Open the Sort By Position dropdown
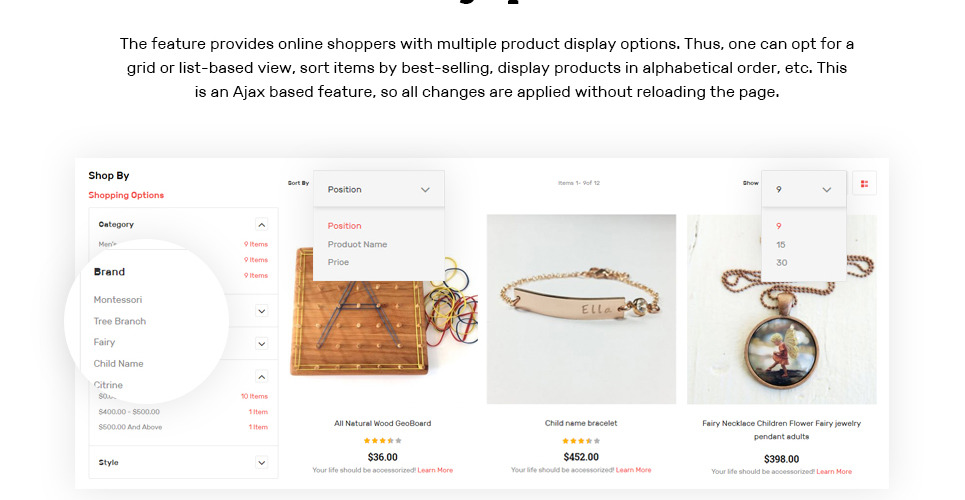Image resolution: width=965 pixels, height=500 pixels. [379, 189]
